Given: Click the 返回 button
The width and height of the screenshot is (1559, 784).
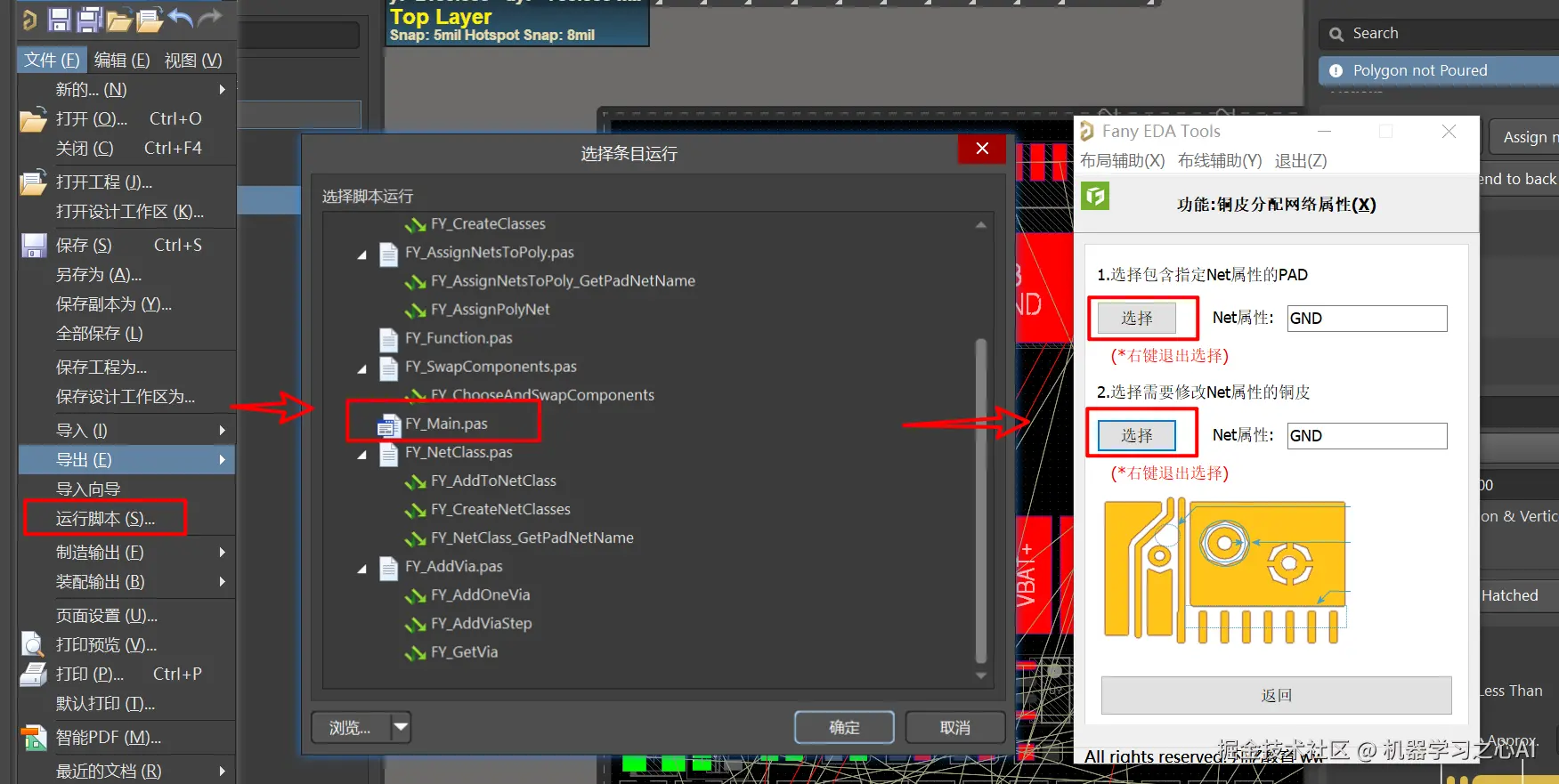Looking at the screenshot, I should (1276, 695).
